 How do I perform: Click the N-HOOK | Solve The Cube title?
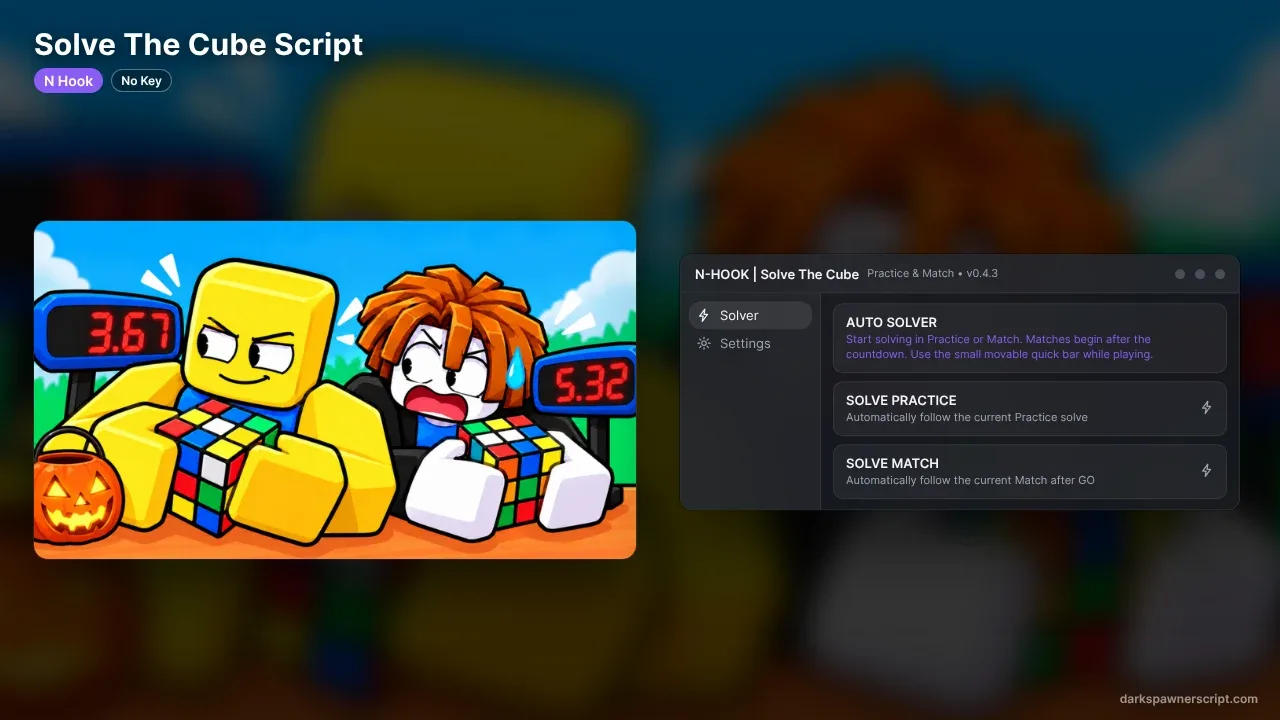777,274
